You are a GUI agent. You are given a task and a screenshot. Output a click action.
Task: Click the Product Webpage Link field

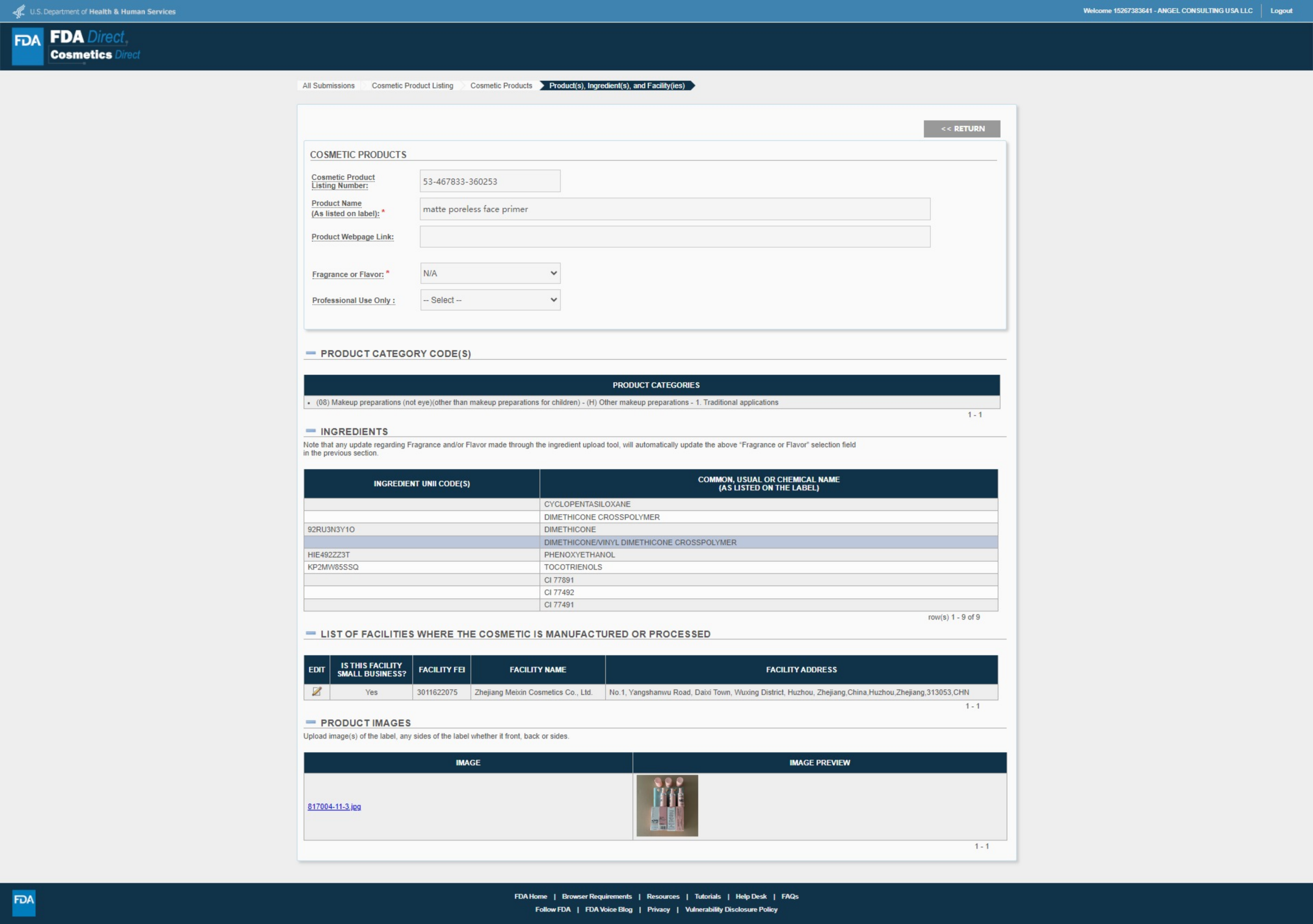pos(674,237)
